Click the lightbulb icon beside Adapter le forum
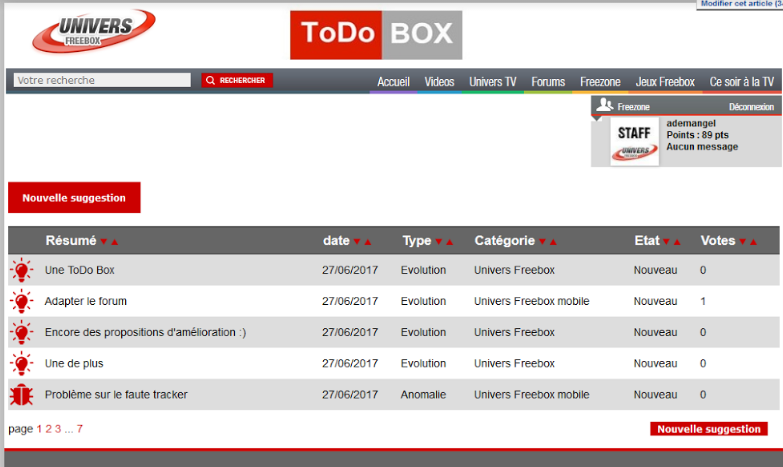The height and width of the screenshot is (467, 783). click(21, 301)
